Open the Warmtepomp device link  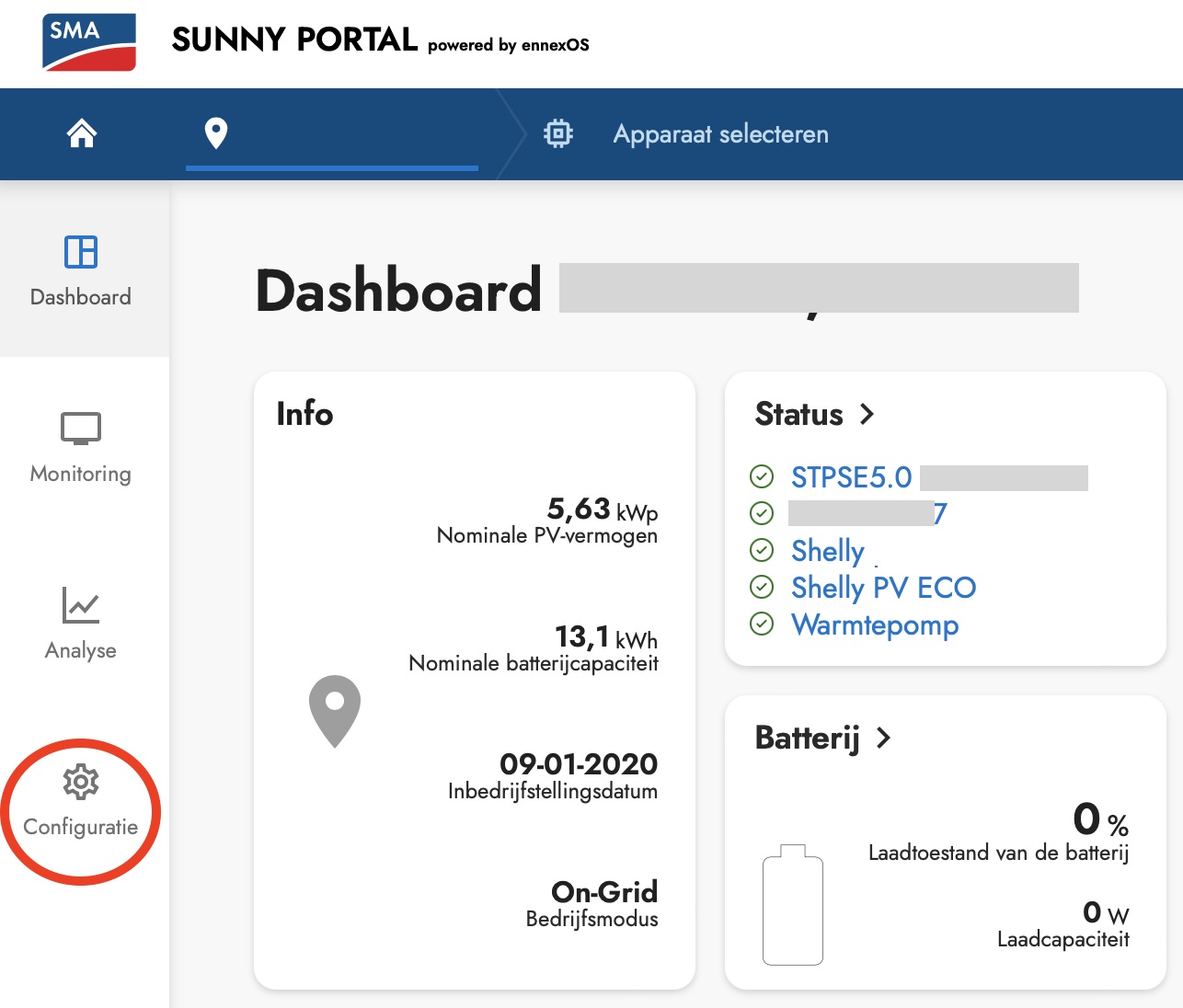pos(875,624)
